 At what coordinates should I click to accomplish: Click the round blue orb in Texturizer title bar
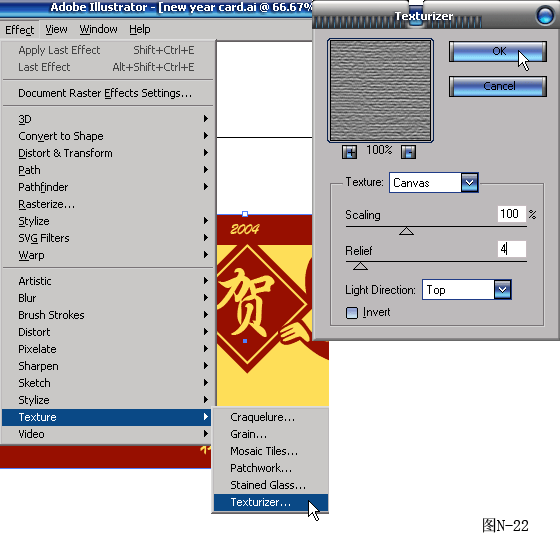[545, 15]
